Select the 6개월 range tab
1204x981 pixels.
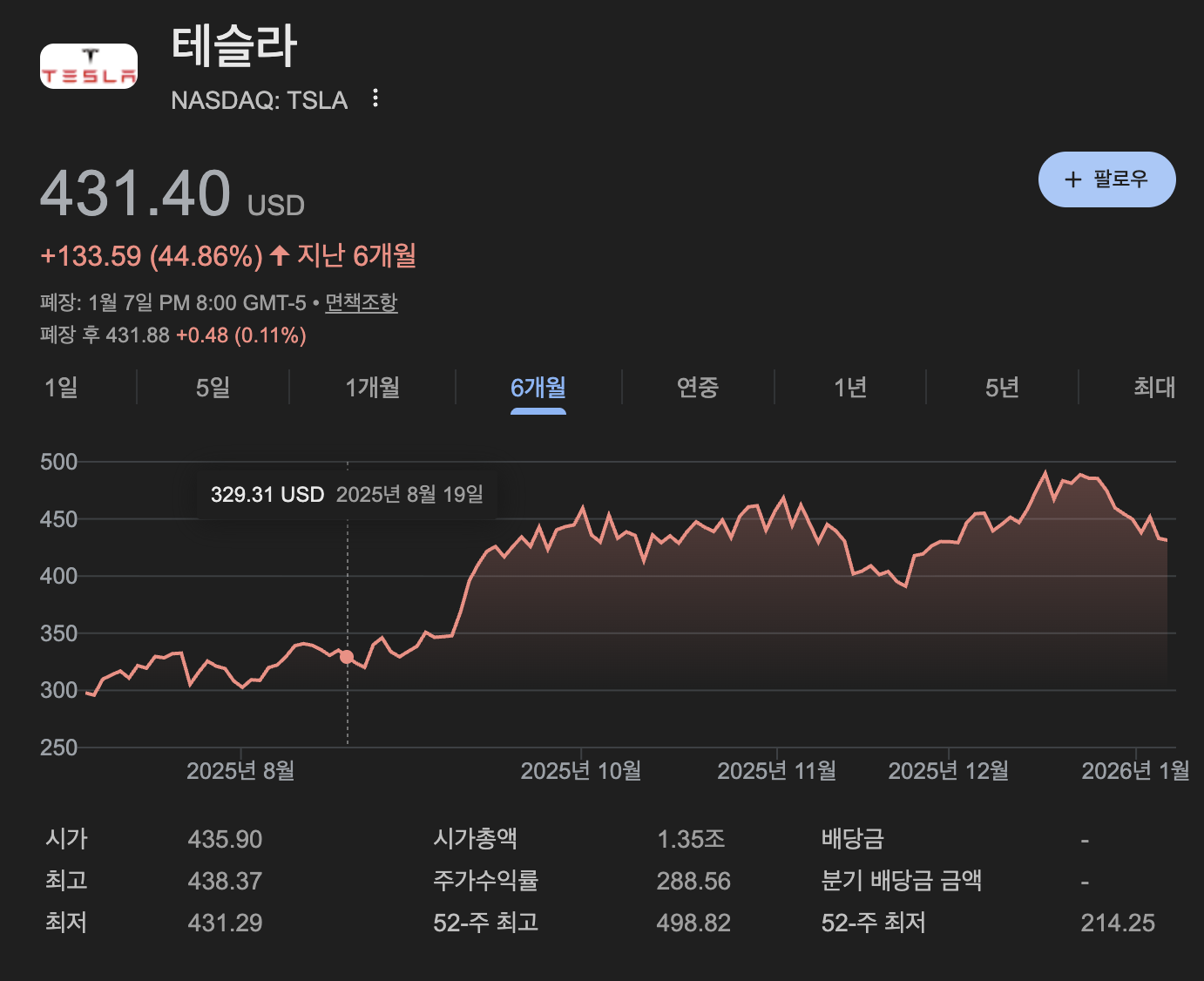click(x=538, y=387)
